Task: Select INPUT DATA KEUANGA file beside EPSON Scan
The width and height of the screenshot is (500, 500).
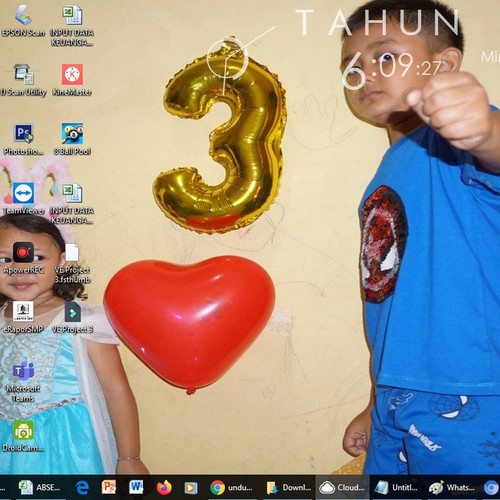Action: point(72,26)
